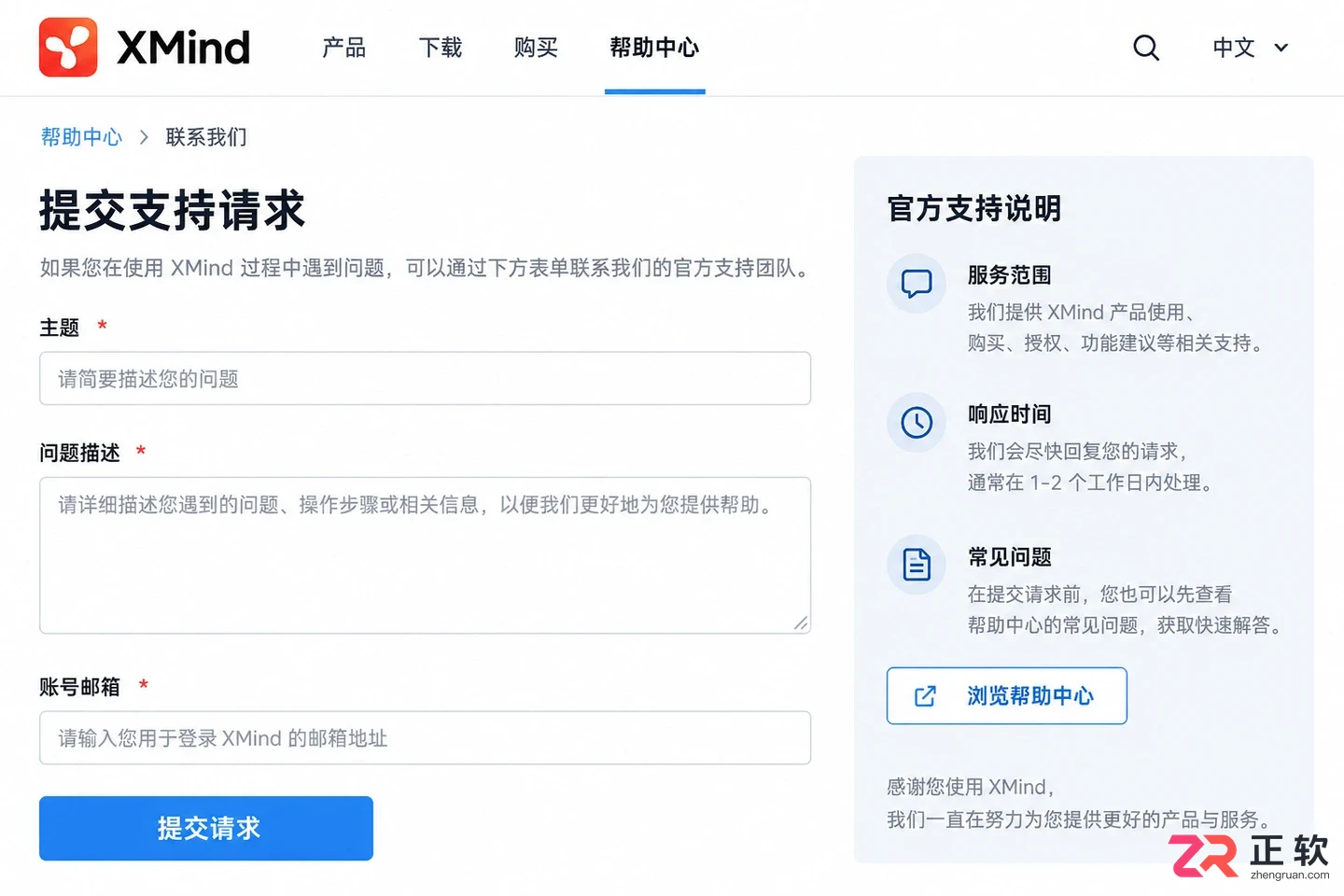
Task: Click the clock icon beside 响应时间
Action: (x=917, y=422)
